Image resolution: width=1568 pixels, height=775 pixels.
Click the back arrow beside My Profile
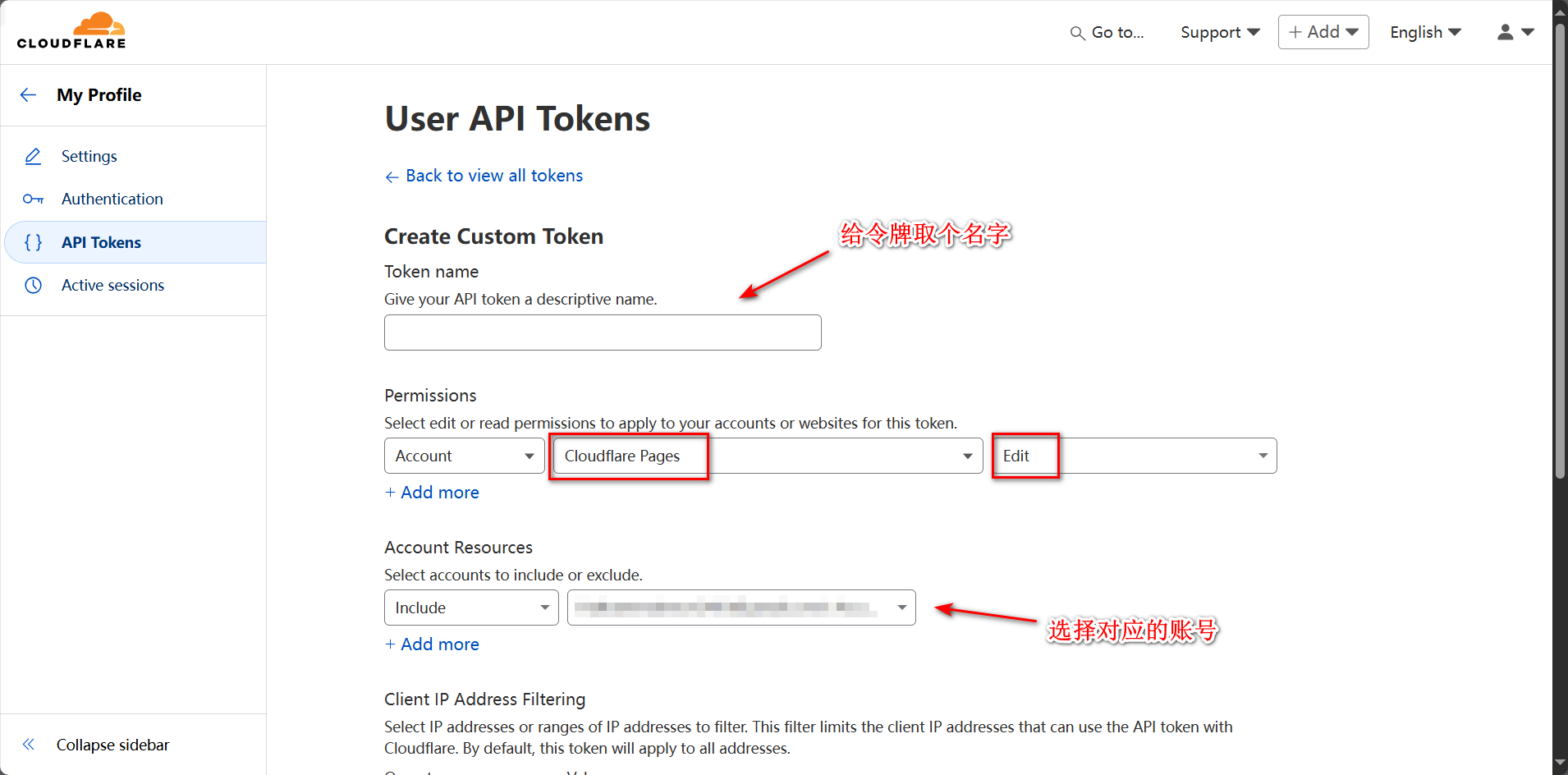point(29,95)
